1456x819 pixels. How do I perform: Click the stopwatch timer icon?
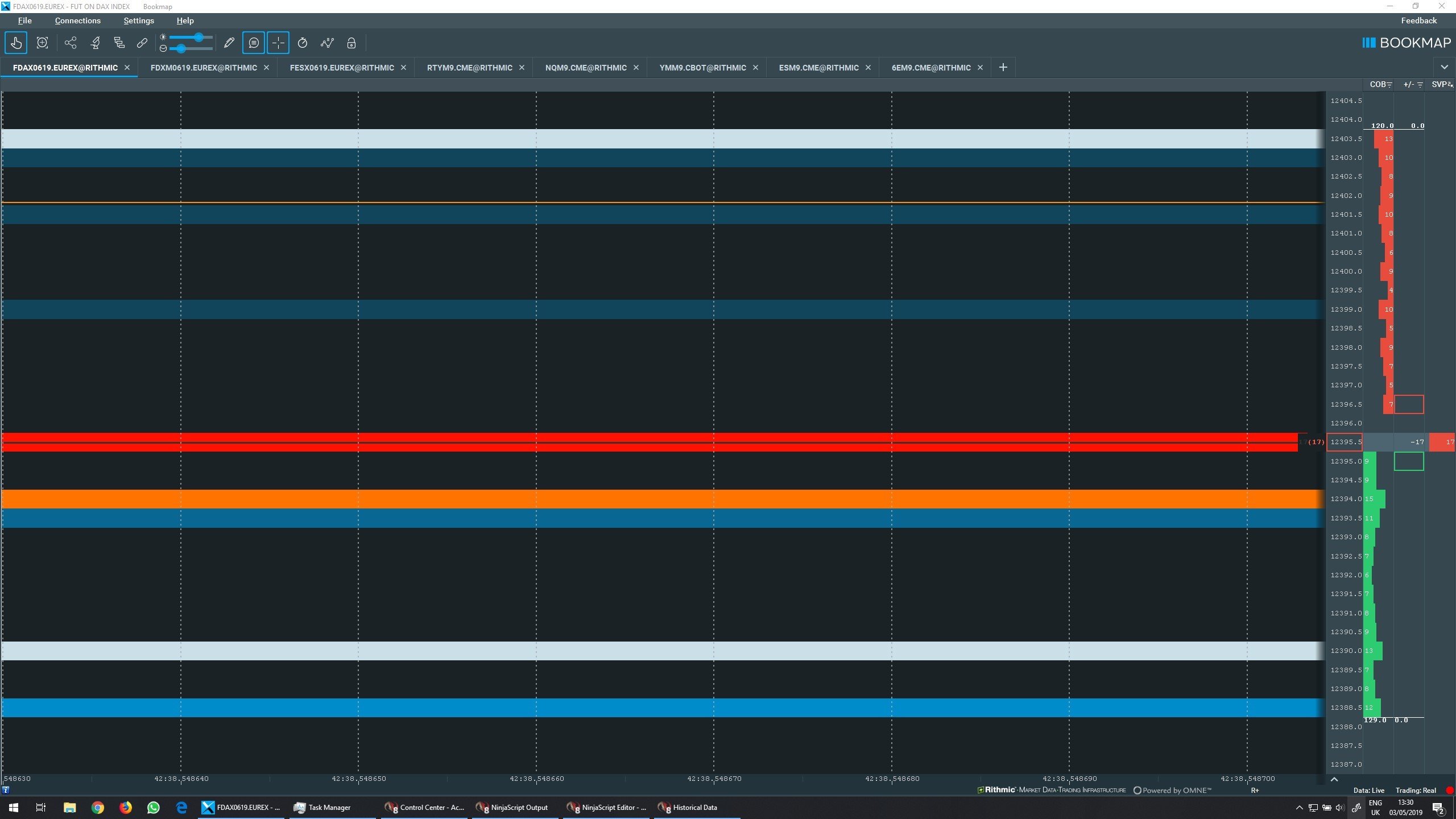click(x=303, y=43)
